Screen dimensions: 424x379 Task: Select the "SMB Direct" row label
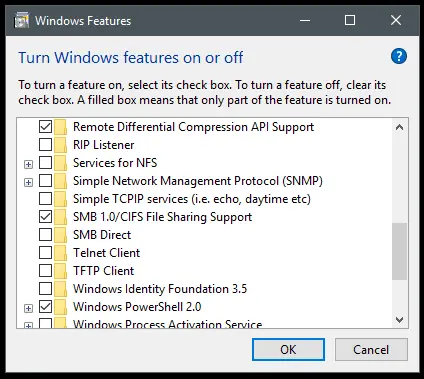102,235
